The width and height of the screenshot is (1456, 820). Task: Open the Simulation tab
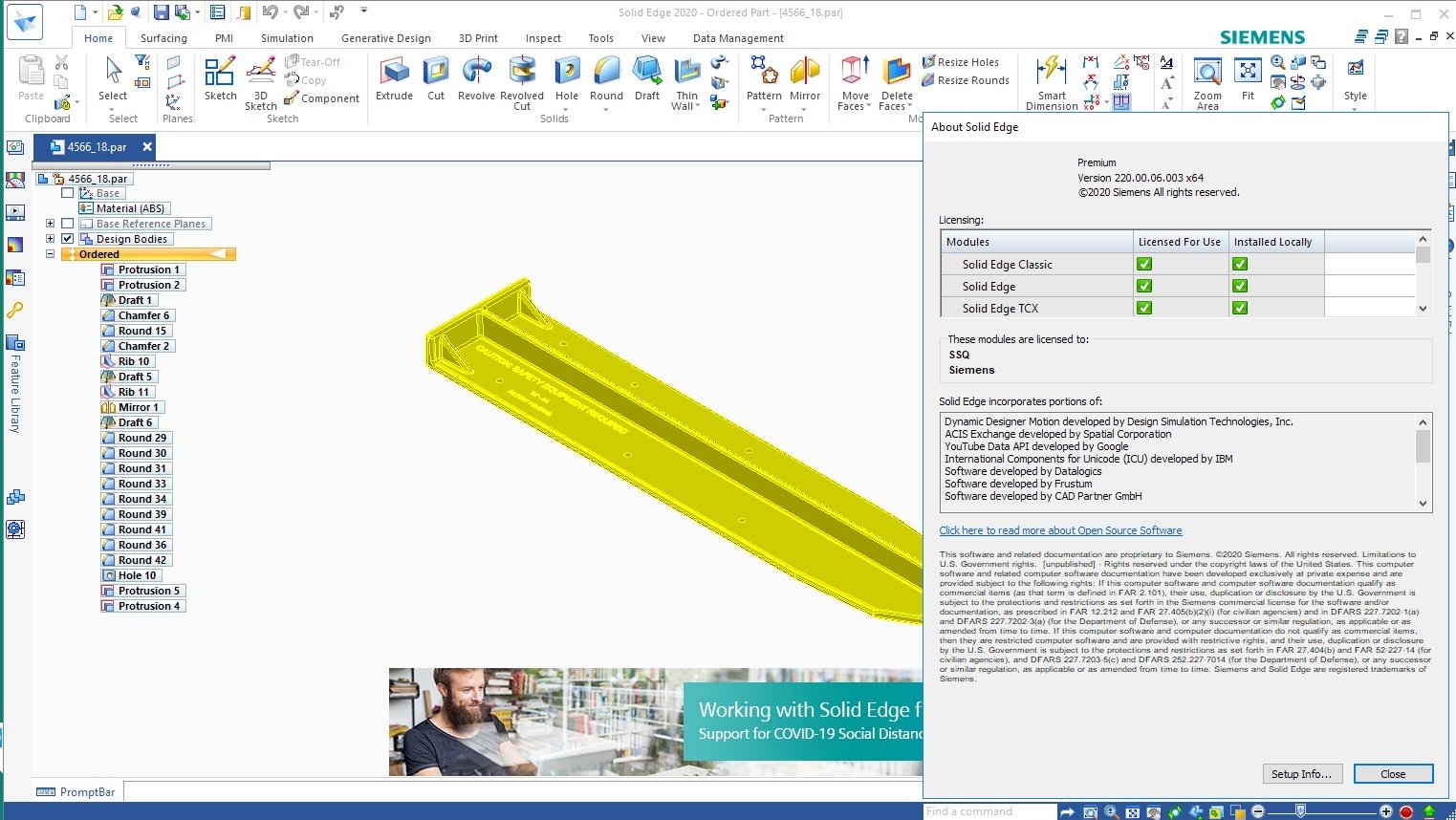pyautogui.click(x=287, y=38)
